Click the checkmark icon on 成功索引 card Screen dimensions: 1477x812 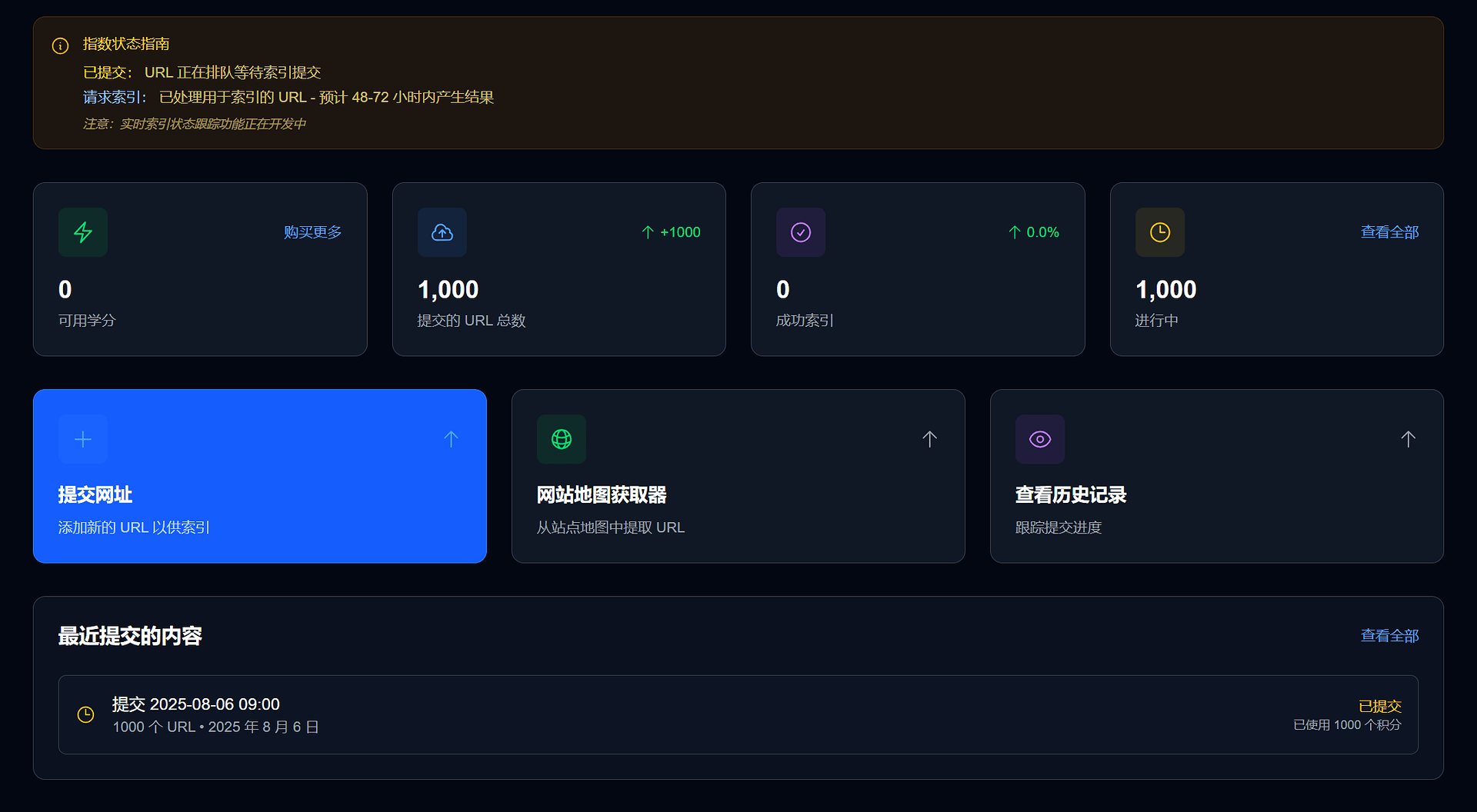[x=800, y=231]
